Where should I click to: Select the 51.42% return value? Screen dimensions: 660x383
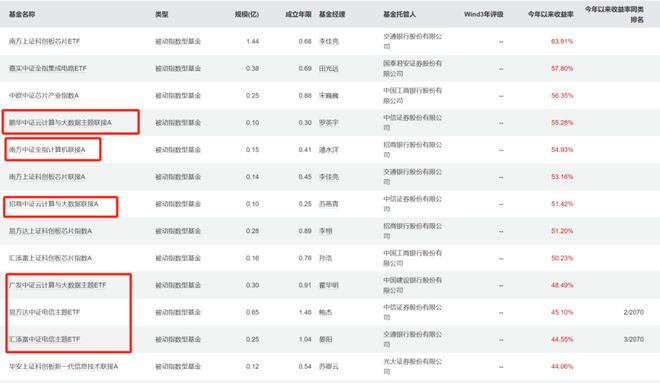(562, 204)
